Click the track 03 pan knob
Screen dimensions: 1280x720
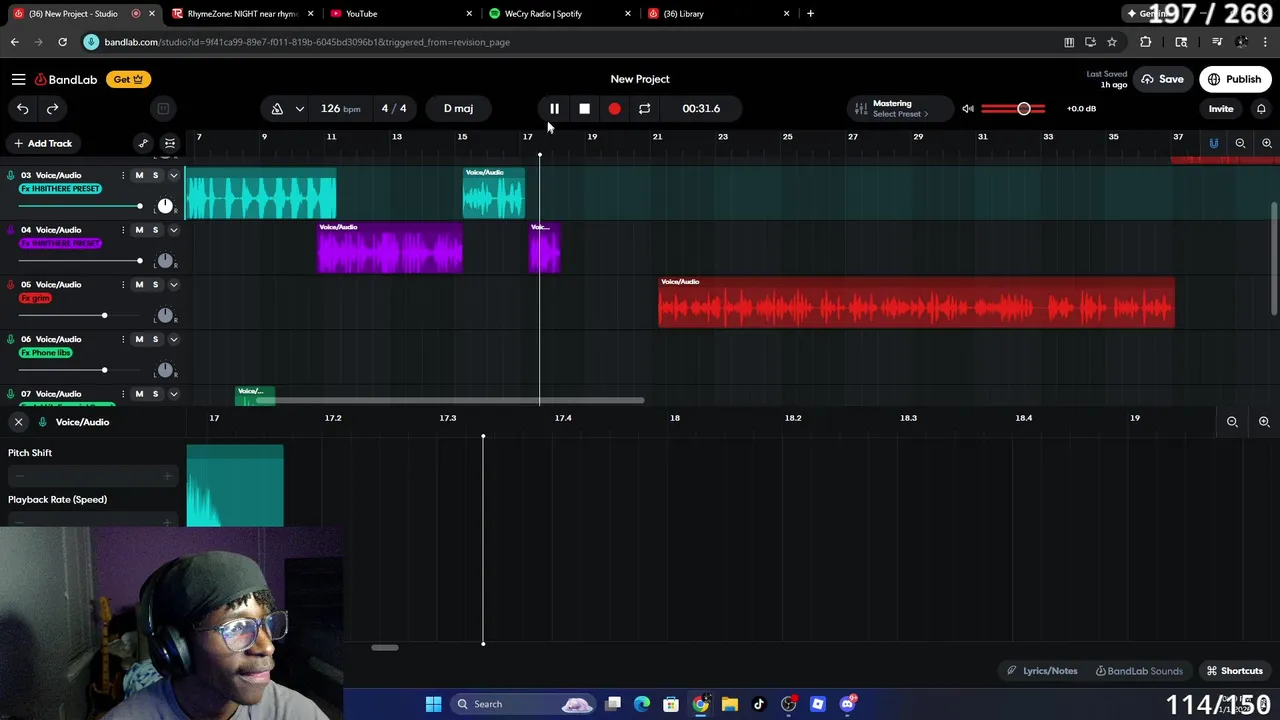click(165, 206)
